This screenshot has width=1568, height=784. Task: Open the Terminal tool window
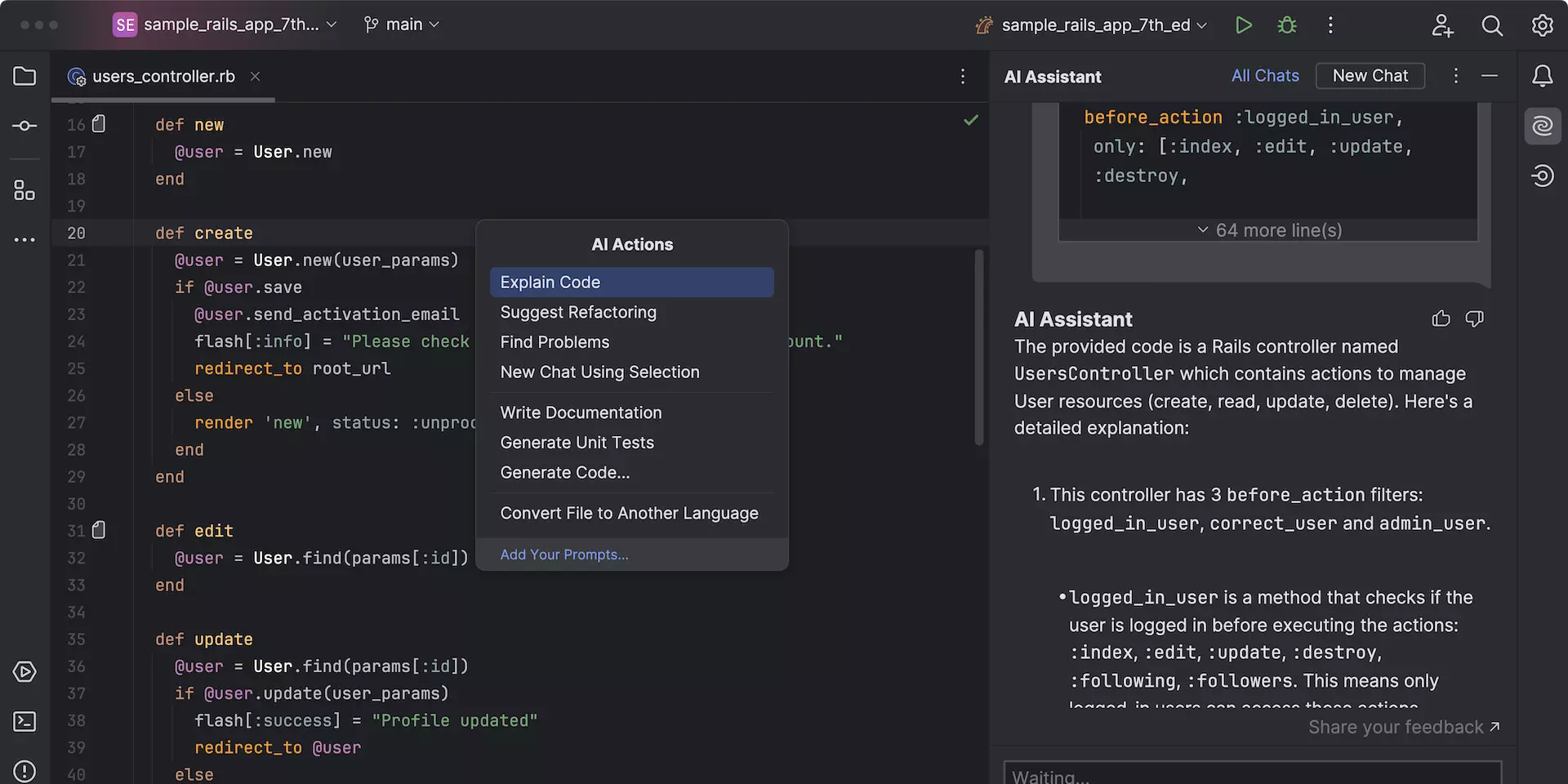pos(24,722)
